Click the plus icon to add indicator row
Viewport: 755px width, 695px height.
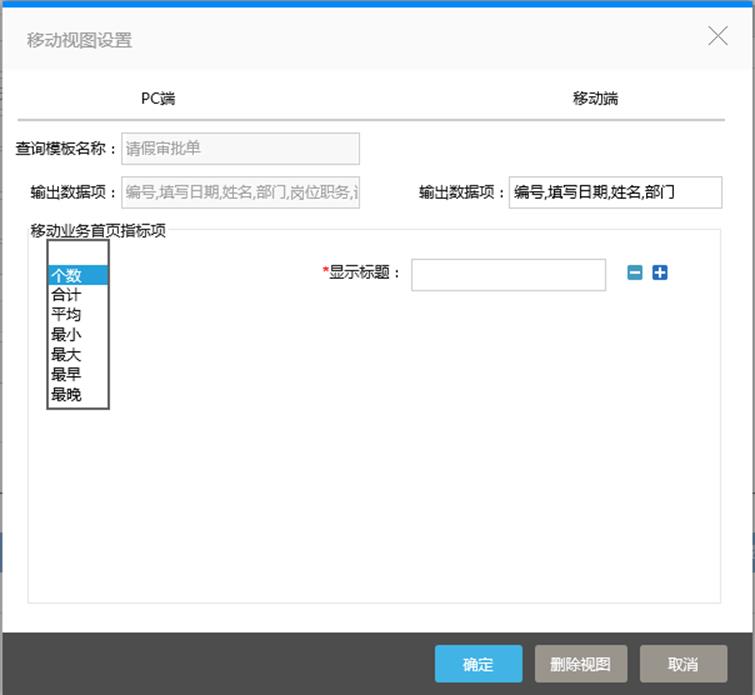[660, 273]
